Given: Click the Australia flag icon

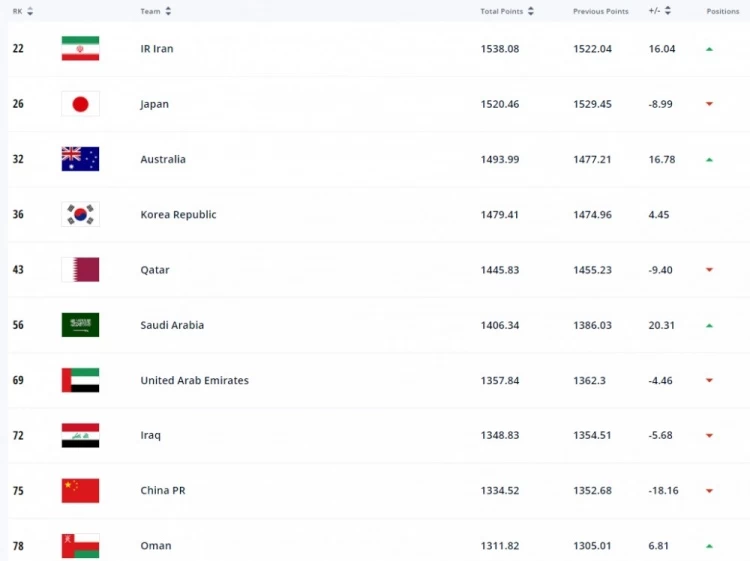Looking at the screenshot, I should click(x=80, y=159).
